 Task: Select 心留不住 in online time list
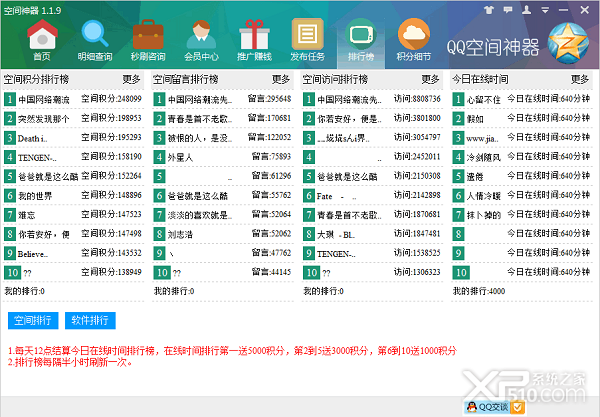click(483, 100)
